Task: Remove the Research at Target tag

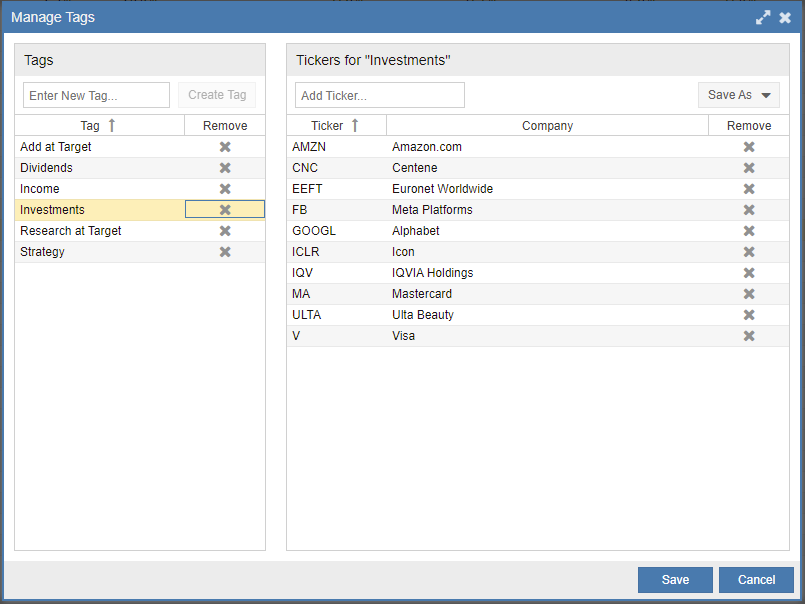Action: [225, 231]
